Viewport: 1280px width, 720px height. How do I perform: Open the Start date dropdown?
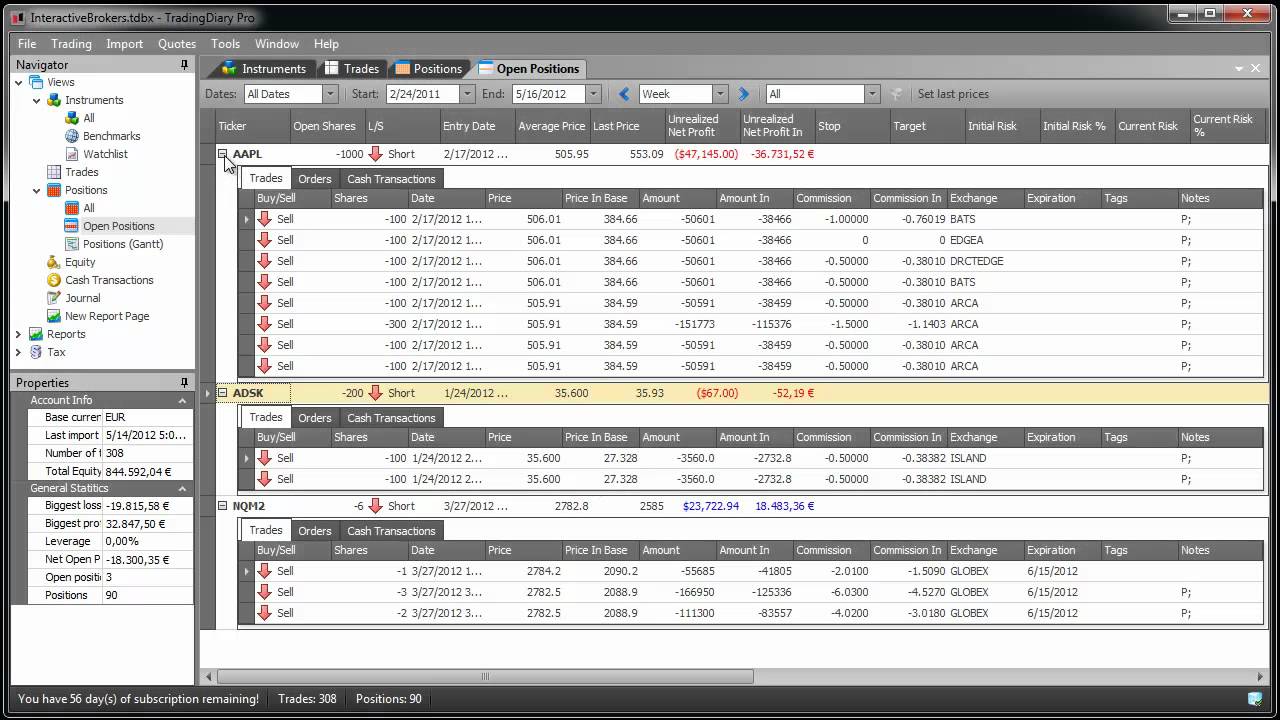pyautogui.click(x=466, y=94)
